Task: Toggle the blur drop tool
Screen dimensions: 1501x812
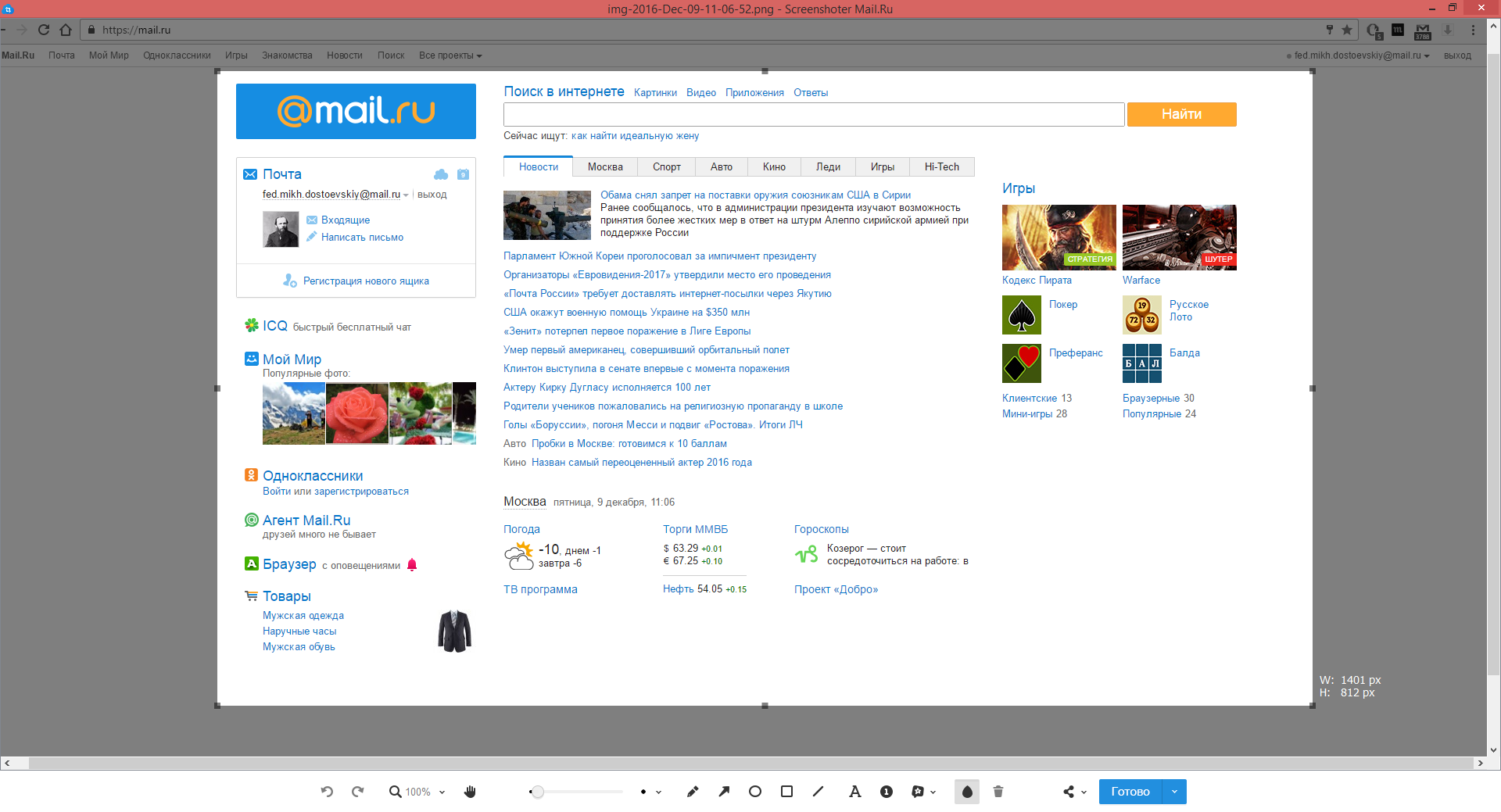Action: click(967, 792)
